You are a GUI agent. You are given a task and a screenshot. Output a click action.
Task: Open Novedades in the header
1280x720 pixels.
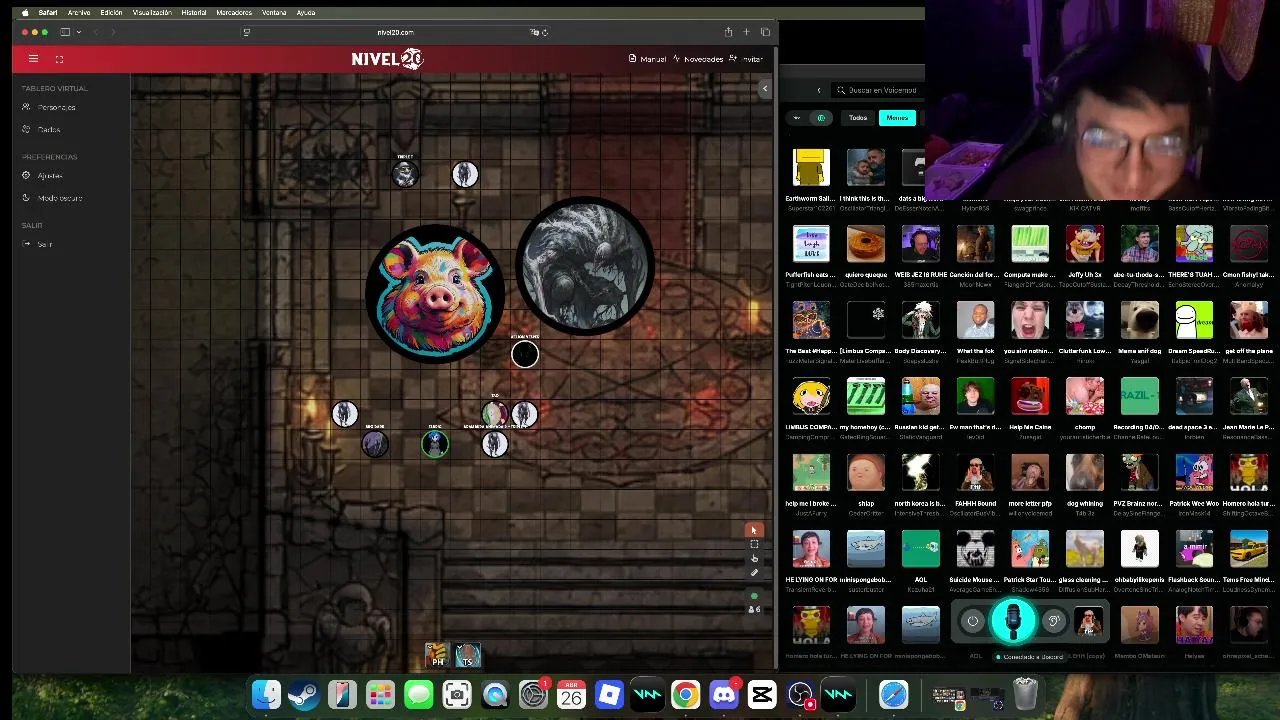(698, 59)
